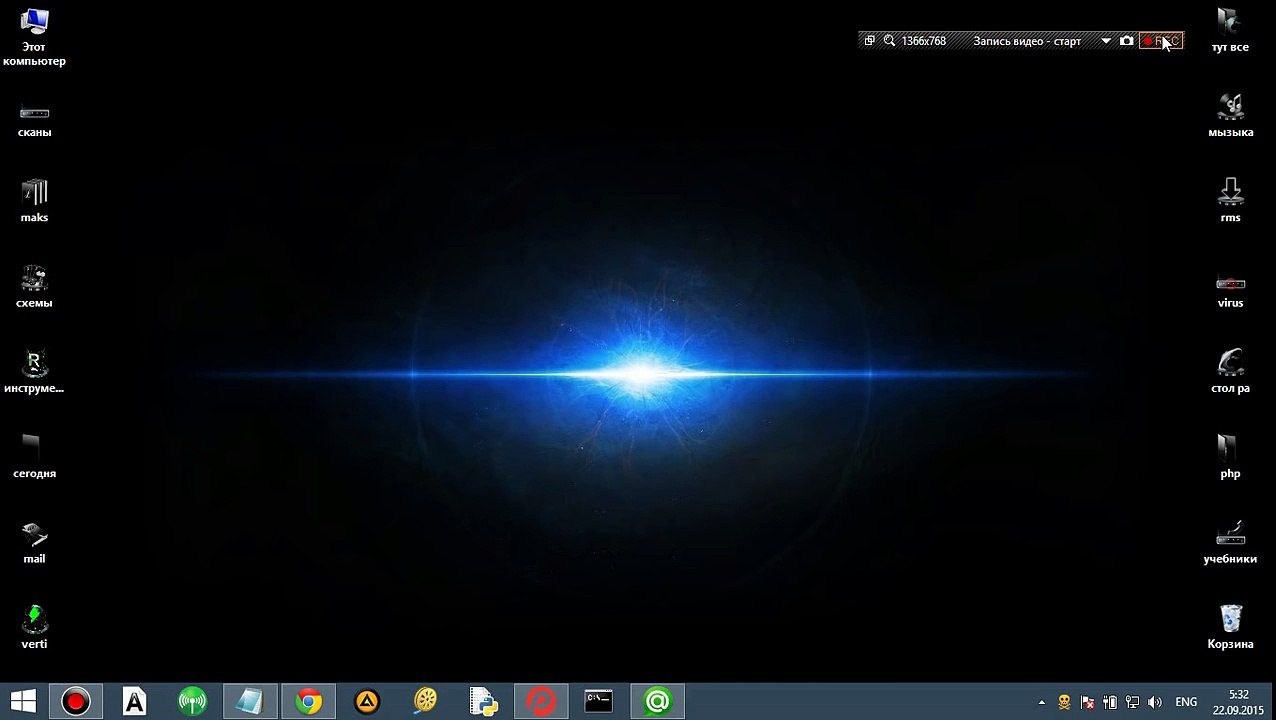
Task: Select the 'тут все' desktop icon
Action: coord(1230,31)
